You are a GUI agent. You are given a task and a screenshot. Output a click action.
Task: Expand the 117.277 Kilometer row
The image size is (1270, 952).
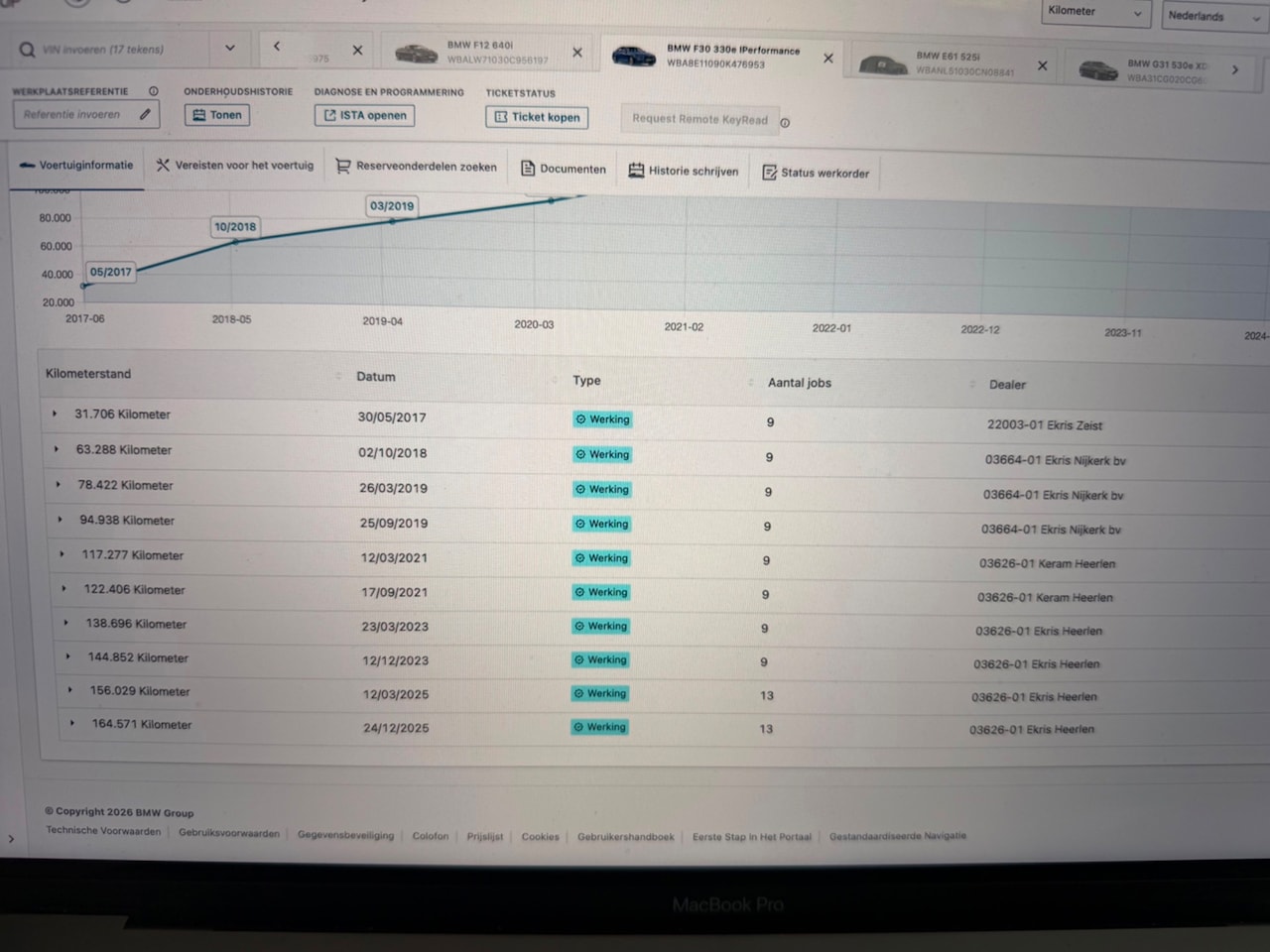[x=63, y=554]
